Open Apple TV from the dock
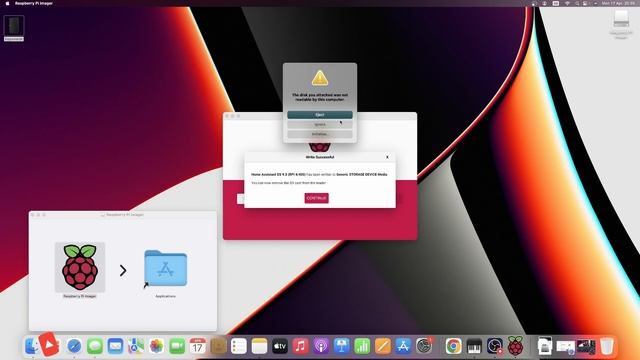The image size is (640, 360). click(280, 346)
